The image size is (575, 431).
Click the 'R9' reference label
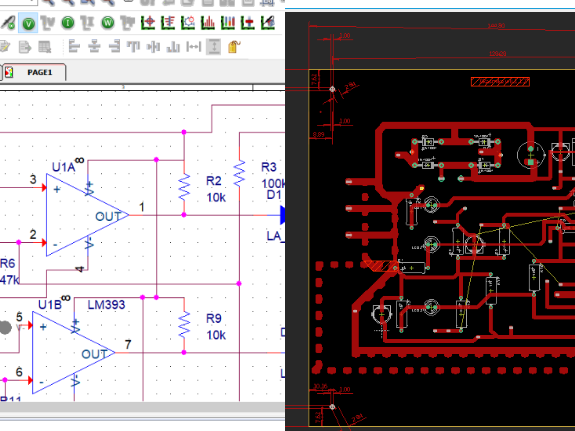(214, 318)
